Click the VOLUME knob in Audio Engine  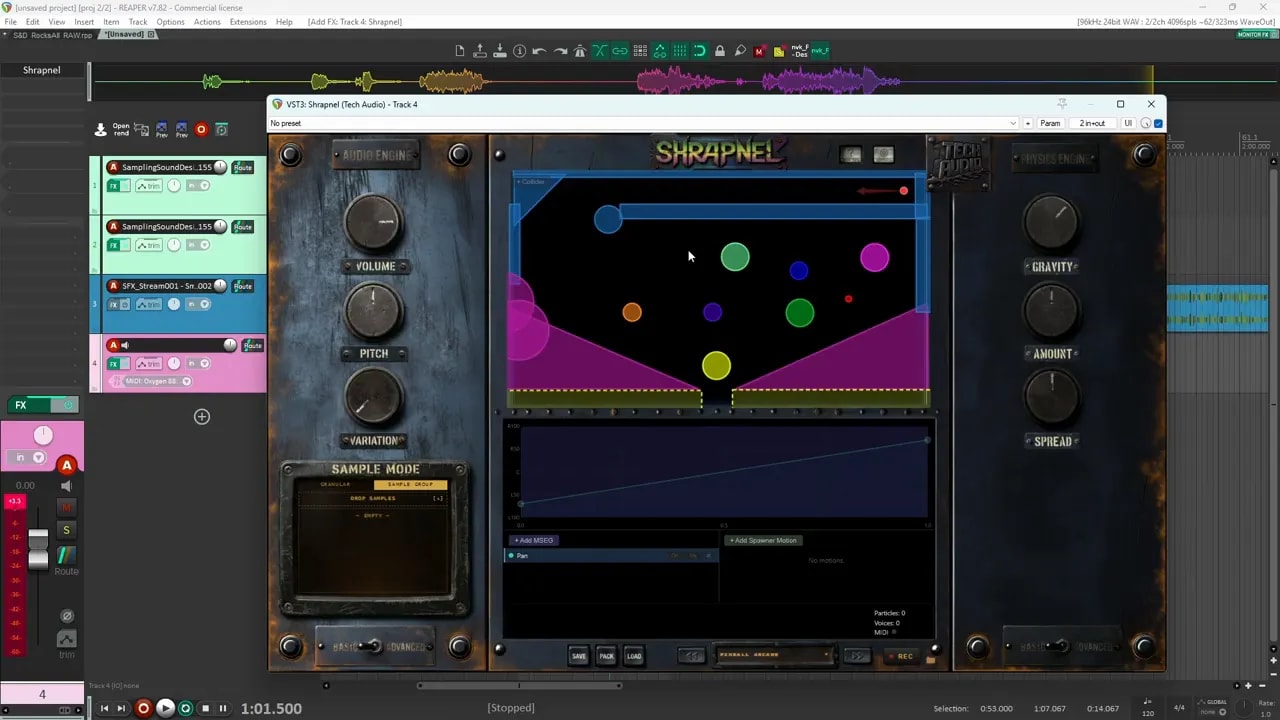pyautogui.click(x=373, y=223)
